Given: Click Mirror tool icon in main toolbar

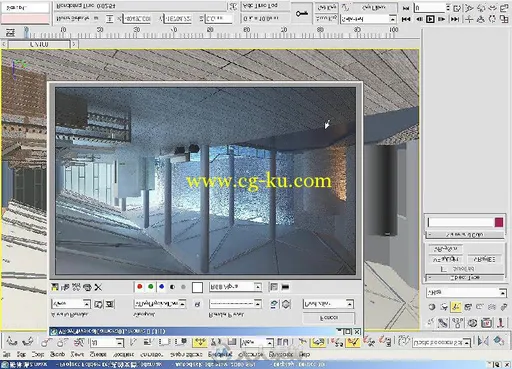Looking at the screenshot, I should [x=483, y=341].
